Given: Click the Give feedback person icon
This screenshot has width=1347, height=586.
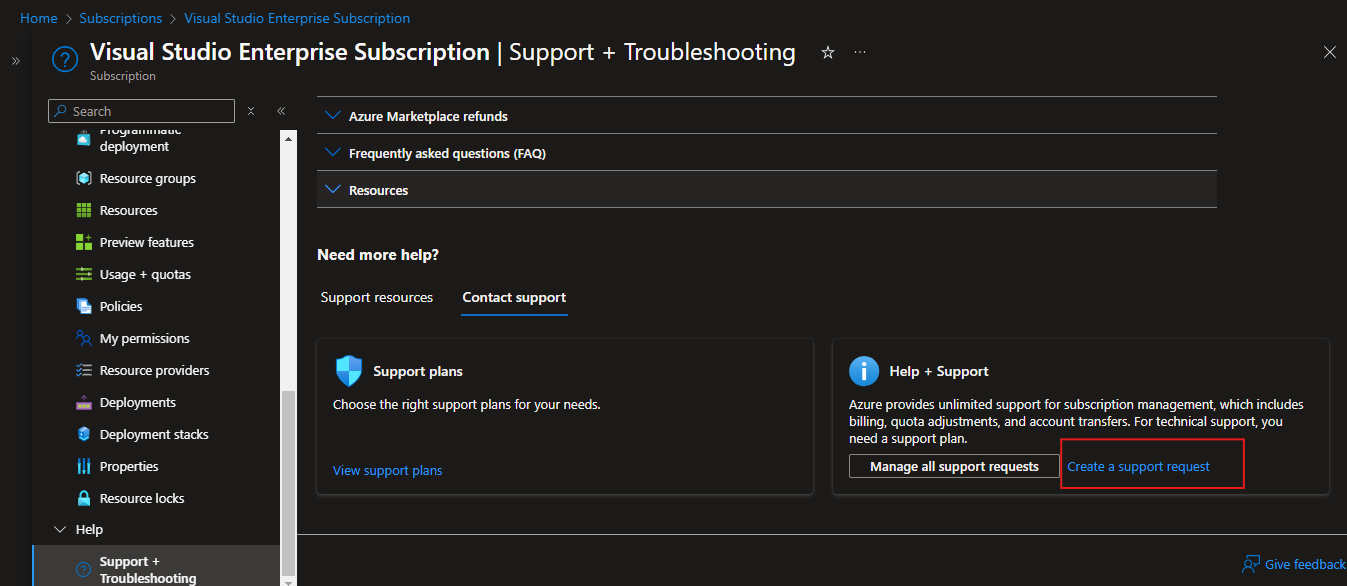Looking at the screenshot, I should pyautogui.click(x=1251, y=564).
